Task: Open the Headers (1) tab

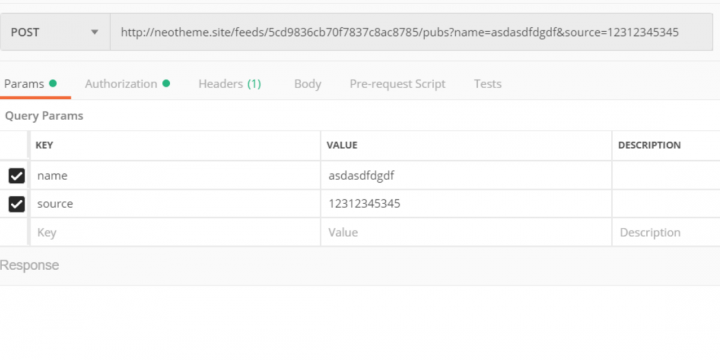Action: (230, 84)
